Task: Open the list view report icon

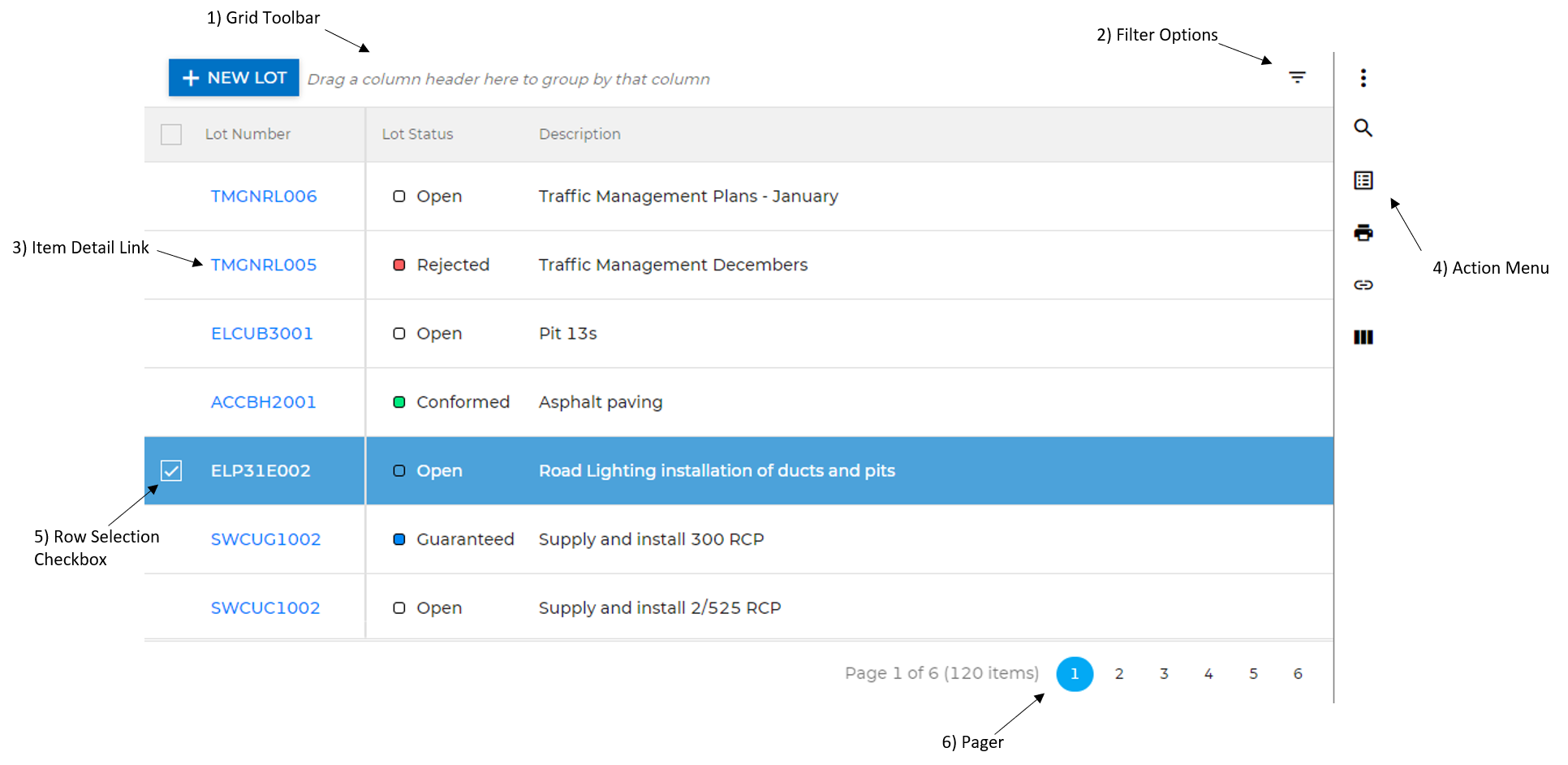Action: pos(1363,180)
